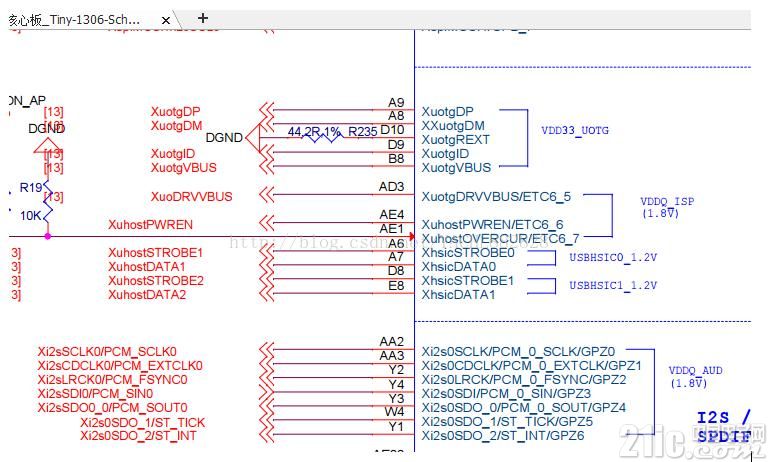Click pin number W4

point(394,412)
